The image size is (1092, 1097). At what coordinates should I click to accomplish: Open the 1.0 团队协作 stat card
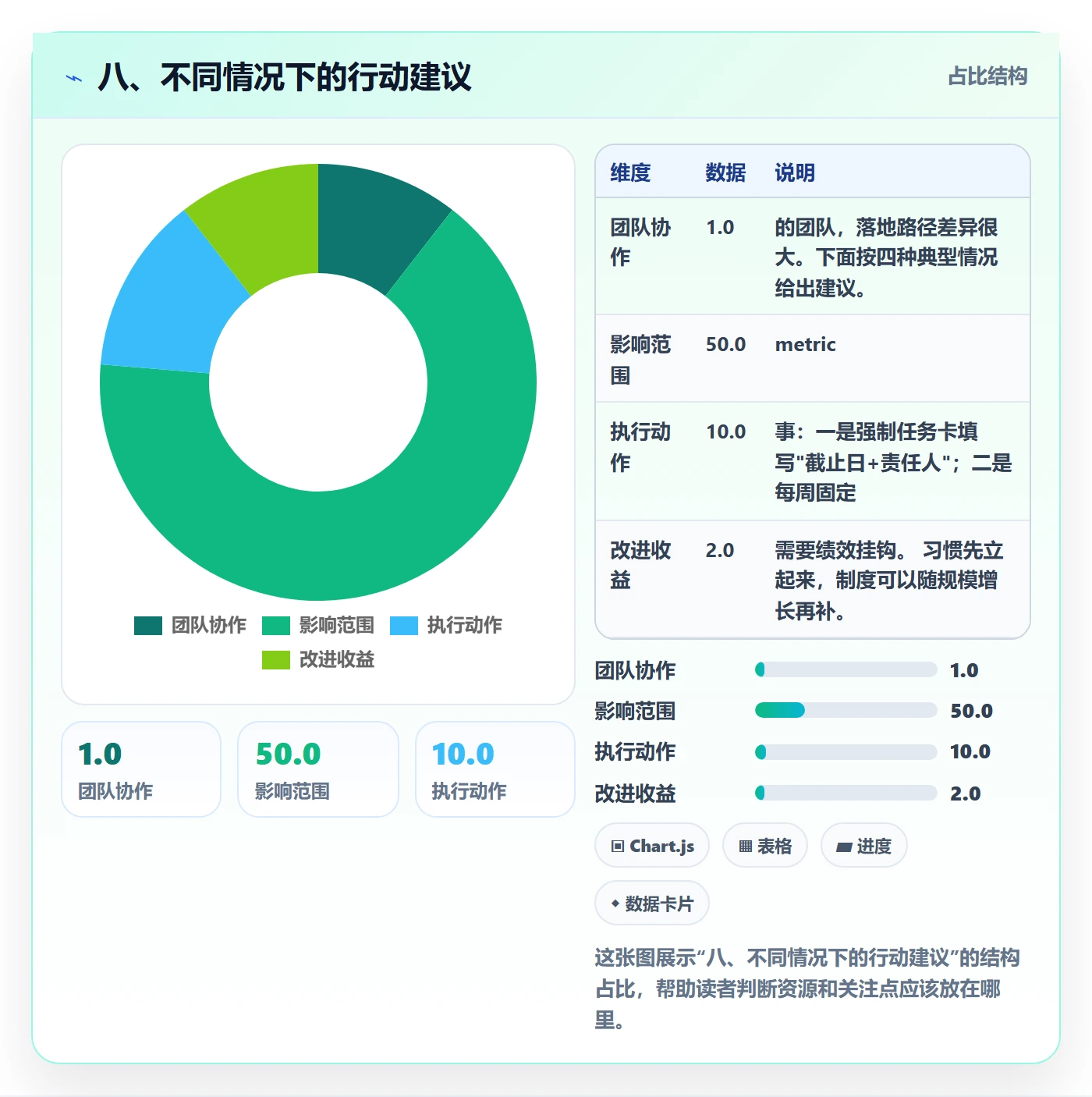coord(141,769)
